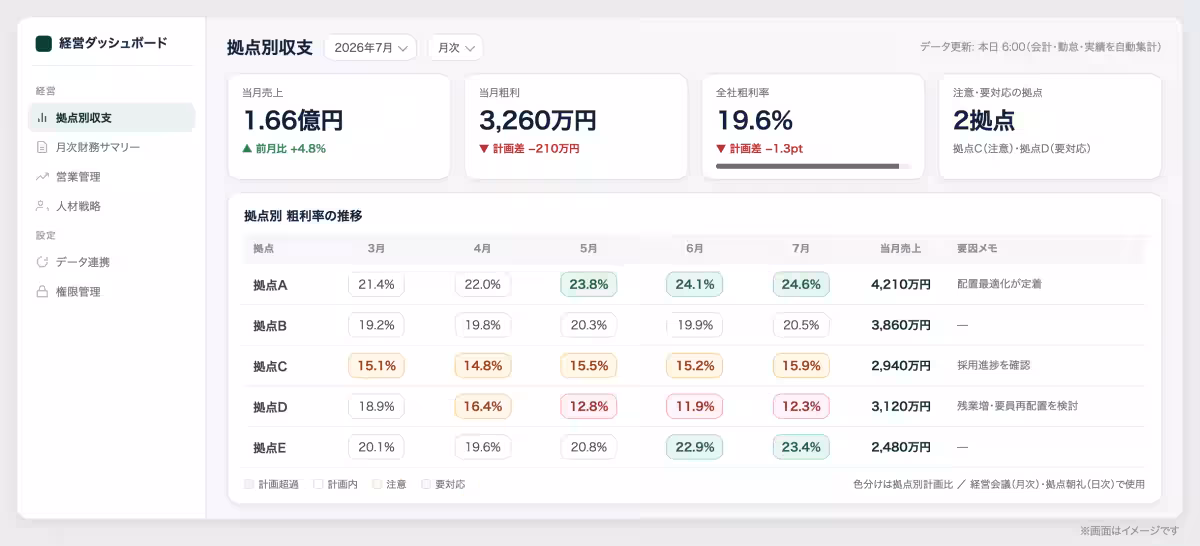Click the 計画差 −210万円 indicator

(x=529, y=148)
